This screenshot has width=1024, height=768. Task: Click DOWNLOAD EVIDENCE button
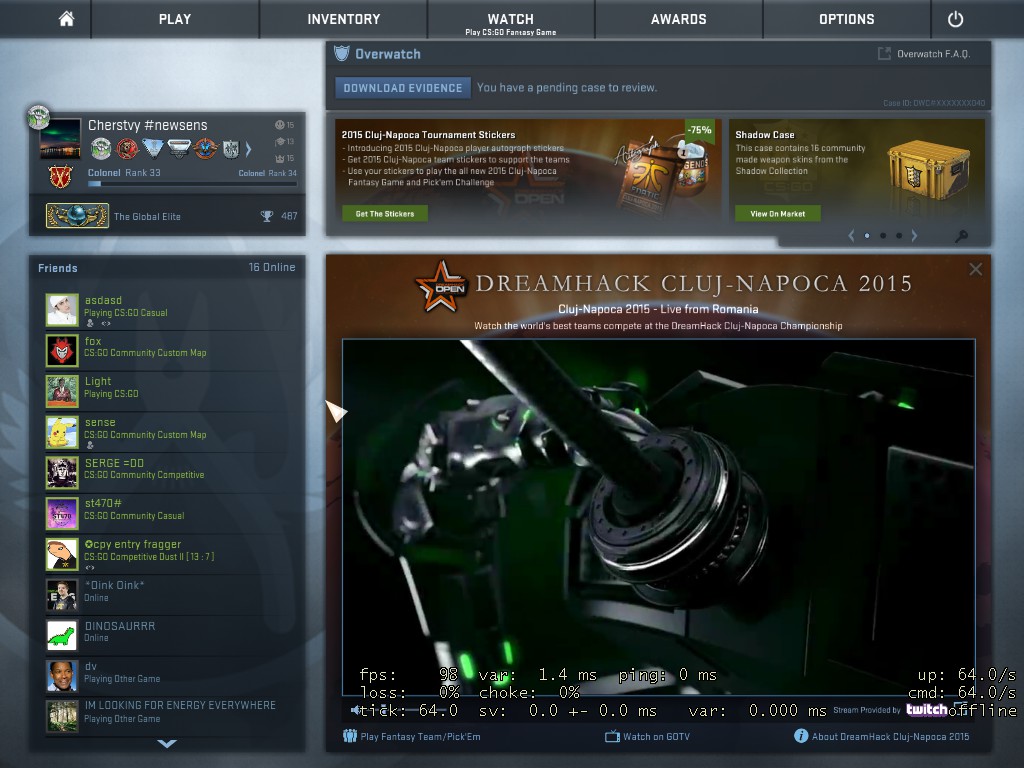pyautogui.click(x=403, y=88)
